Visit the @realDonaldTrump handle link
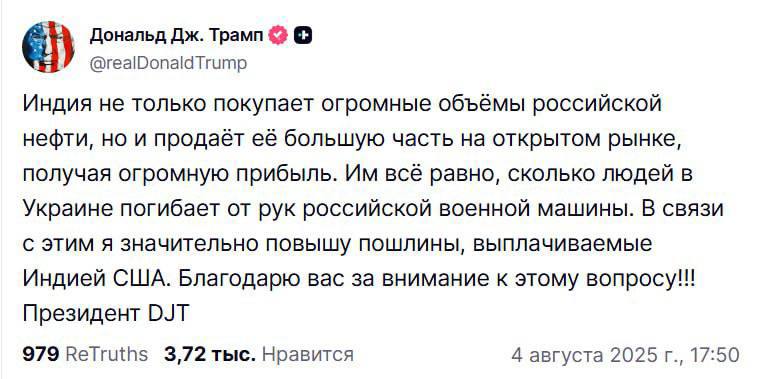The image size is (757, 379). 168,63
